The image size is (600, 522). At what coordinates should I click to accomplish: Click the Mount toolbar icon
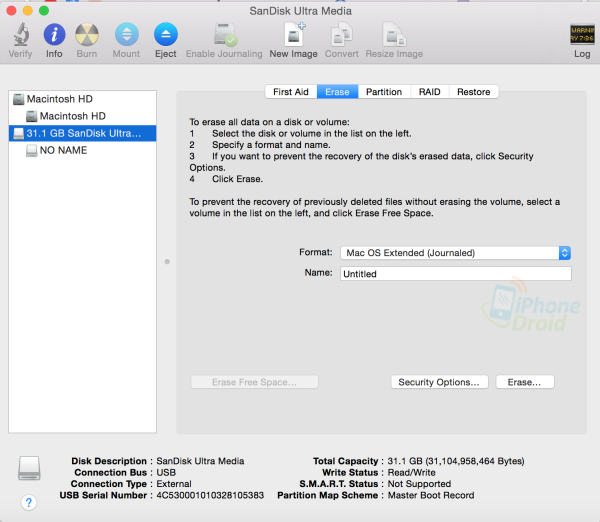126,34
